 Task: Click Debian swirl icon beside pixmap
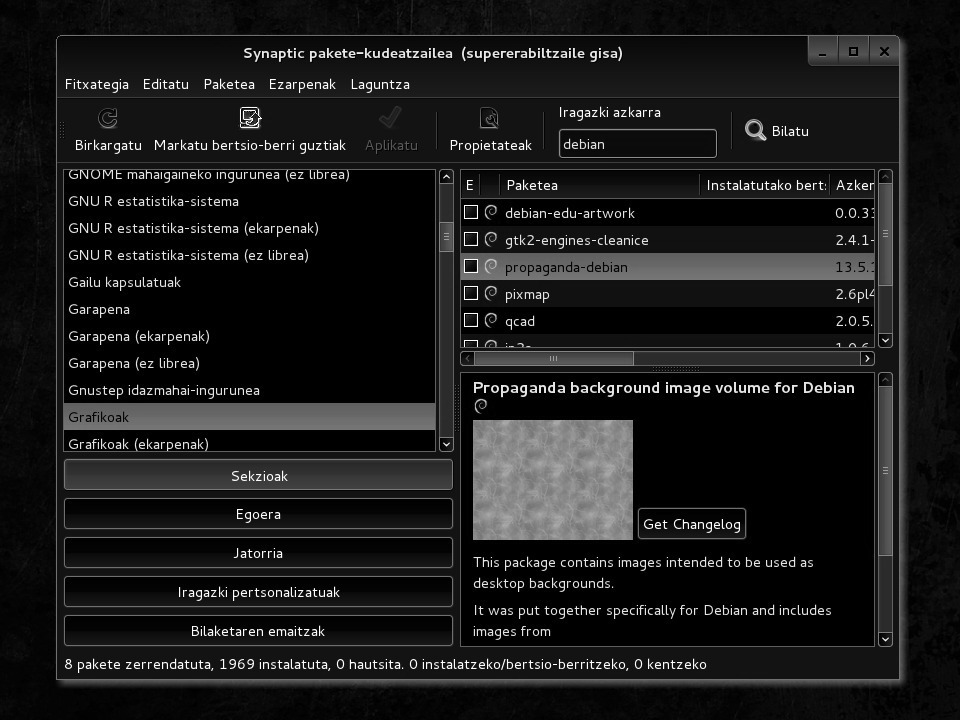click(490, 293)
